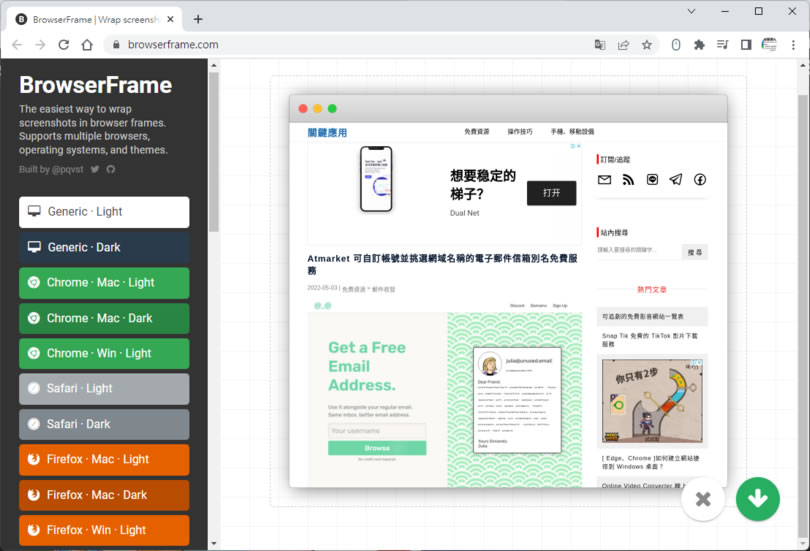810x551 pixels.
Task: Select the Generic · Dark frame
Action: click(x=104, y=247)
